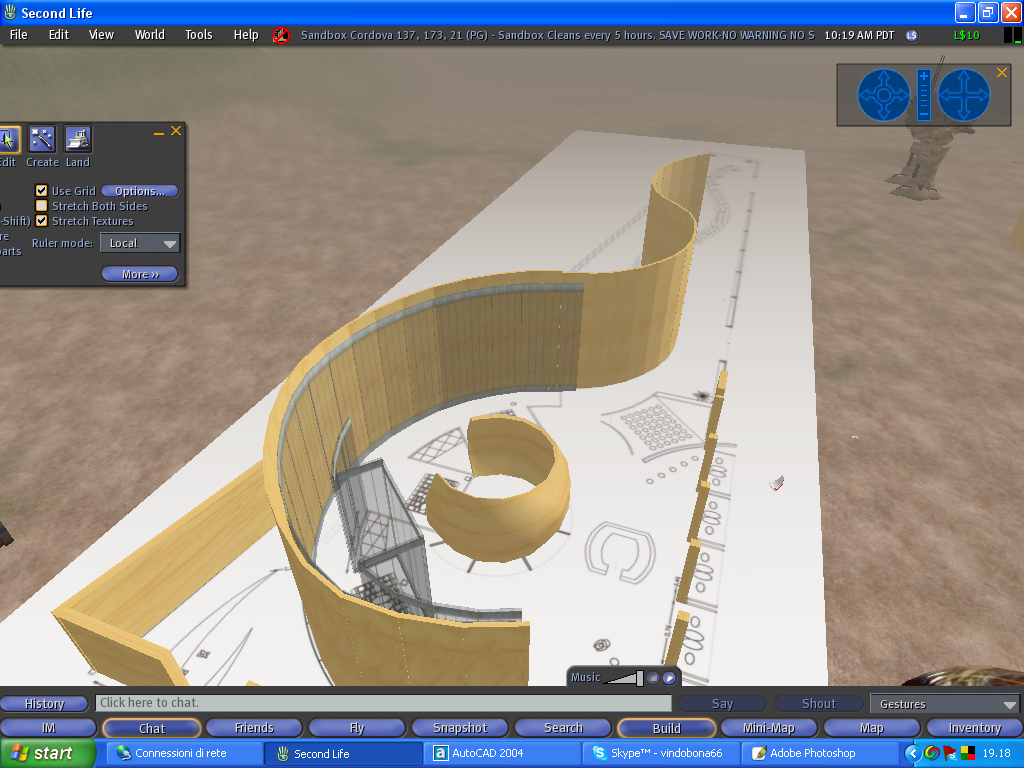
Task: Open the Ruler mode Local dropdown
Action: (140, 243)
